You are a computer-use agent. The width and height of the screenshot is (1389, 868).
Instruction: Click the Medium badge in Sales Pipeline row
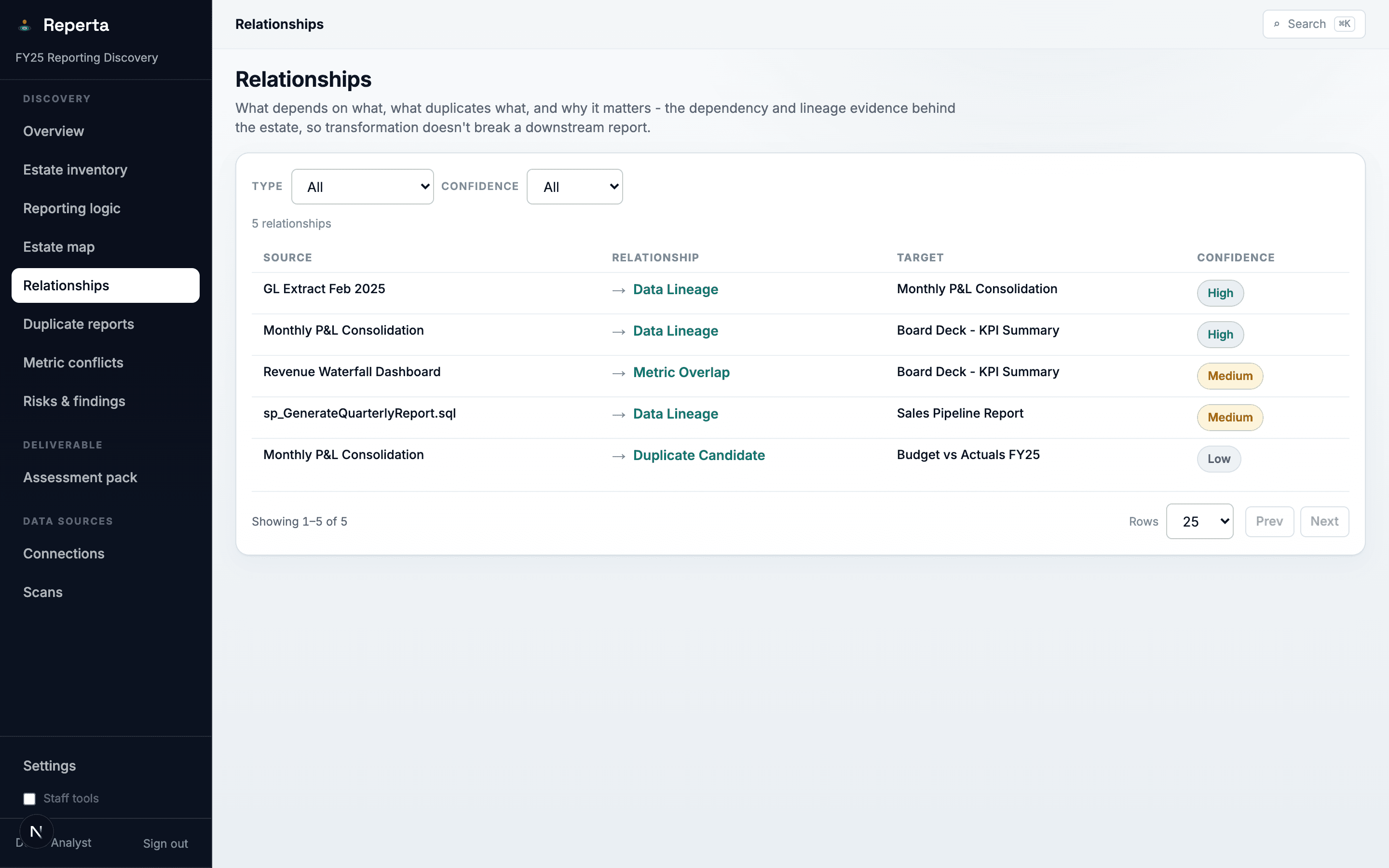1229,417
